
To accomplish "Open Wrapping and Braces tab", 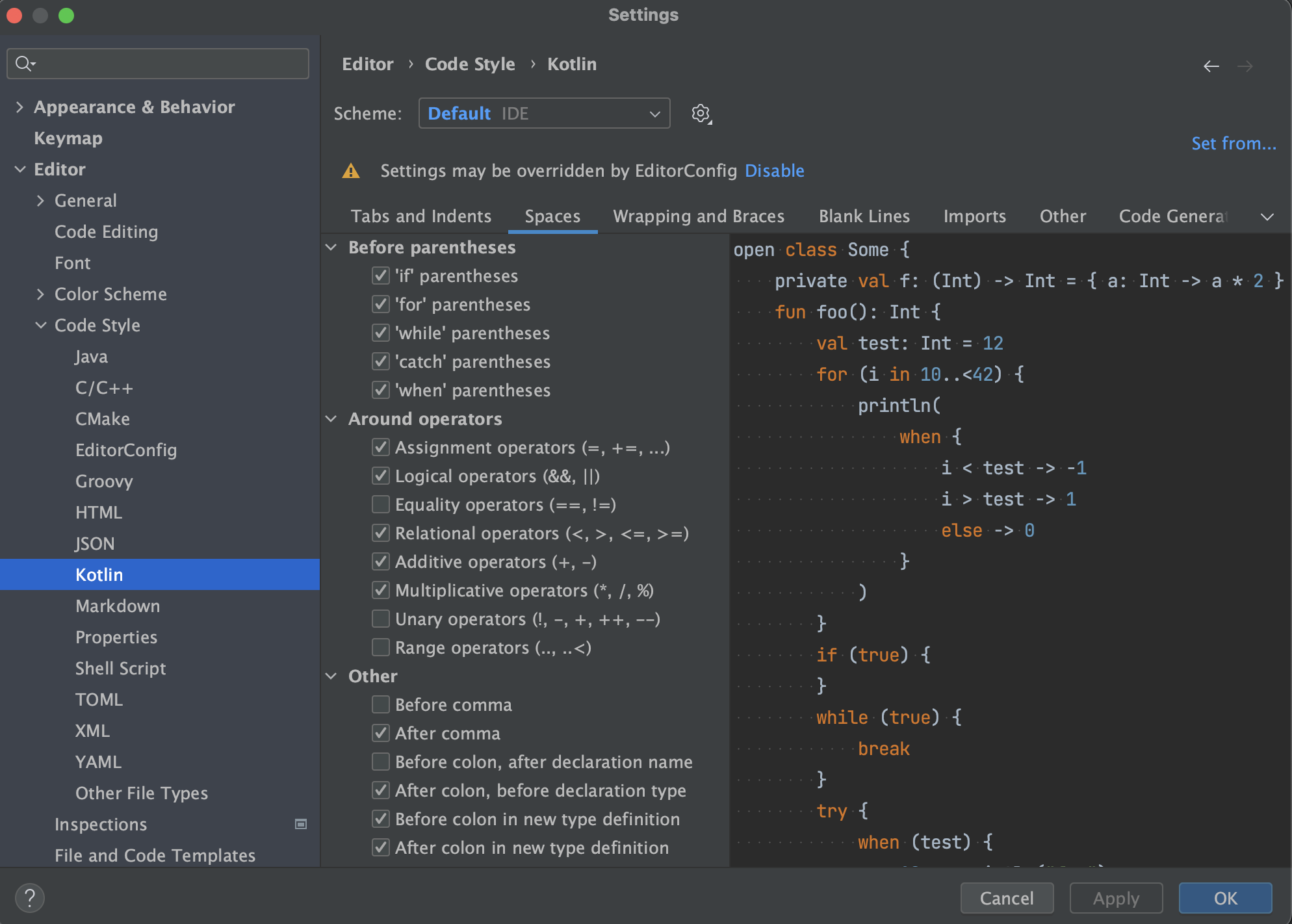I will [x=699, y=216].
